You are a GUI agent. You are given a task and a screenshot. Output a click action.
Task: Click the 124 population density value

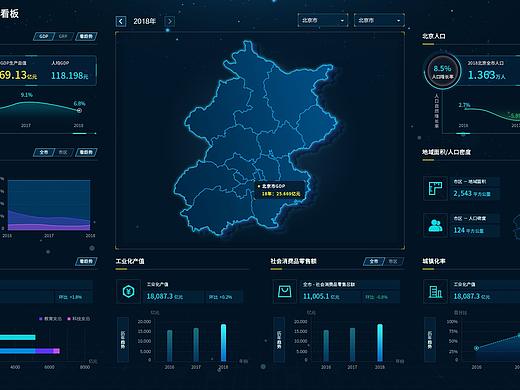[468, 230]
